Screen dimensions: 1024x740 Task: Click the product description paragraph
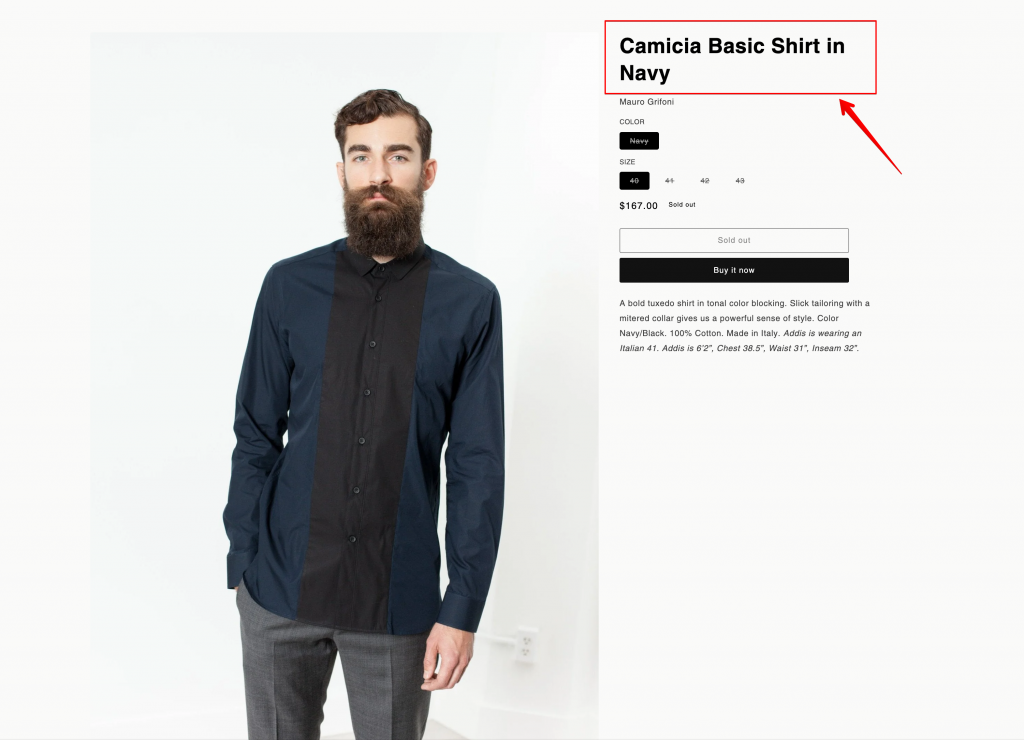pyautogui.click(x=744, y=325)
